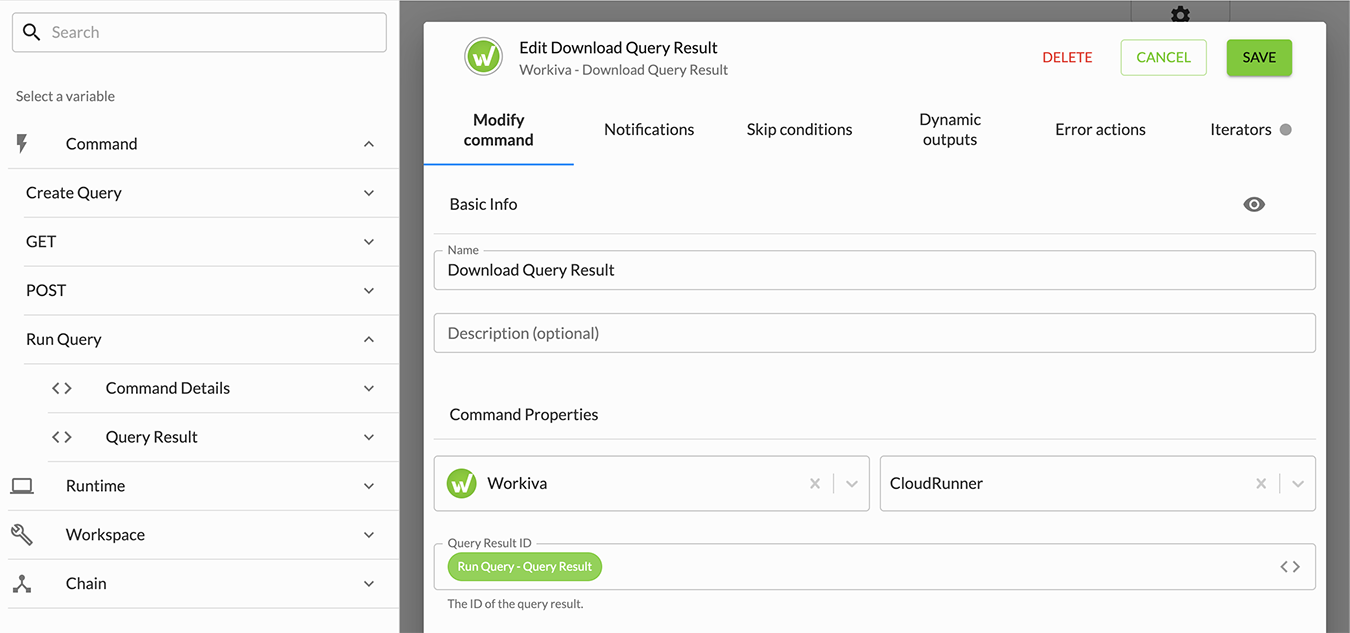This screenshot has height=633, width=1350.
Task: Click the Command Details code brackets icon
Action: [62, 388]
